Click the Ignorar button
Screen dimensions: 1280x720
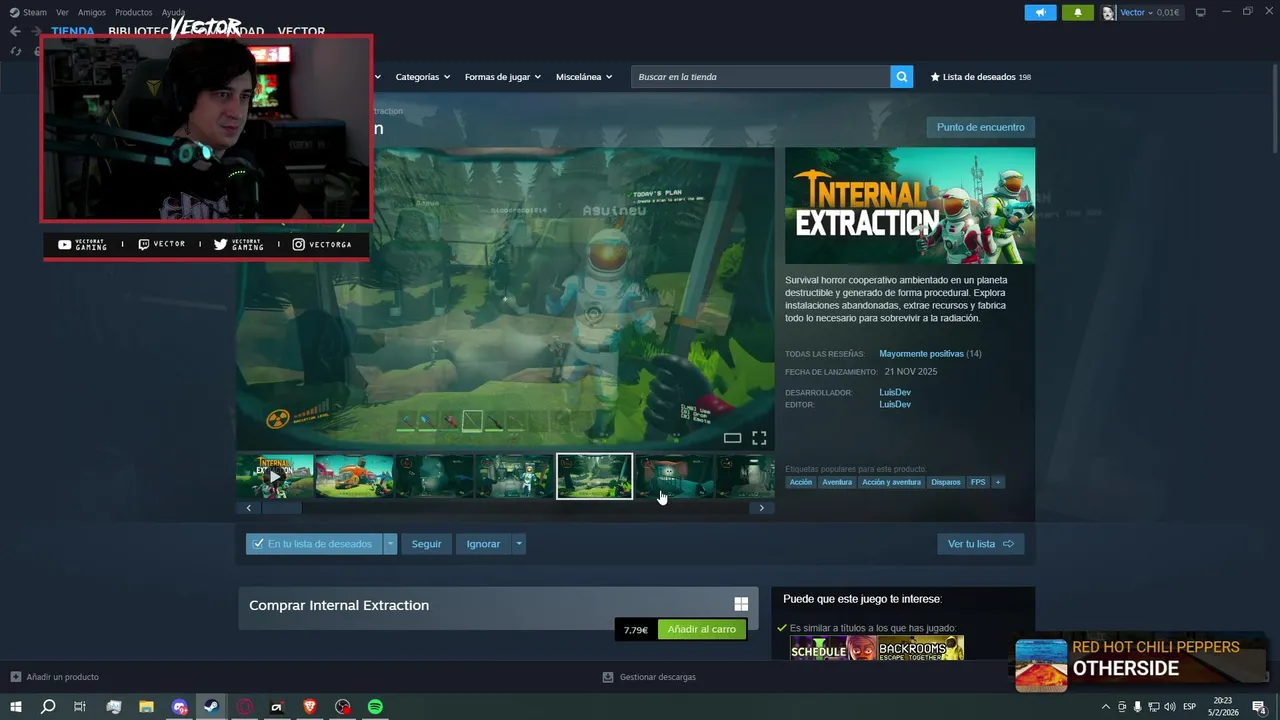(x=483, y=544)
